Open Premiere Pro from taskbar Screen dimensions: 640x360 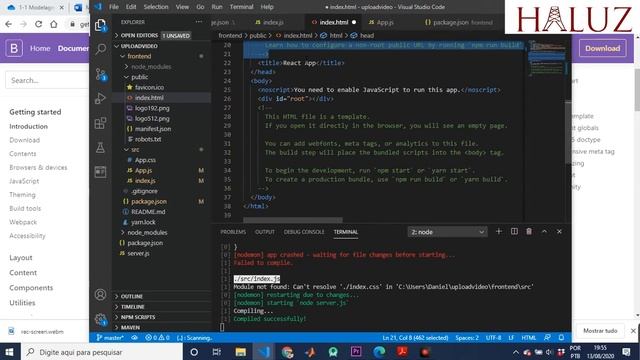point(356,352)
